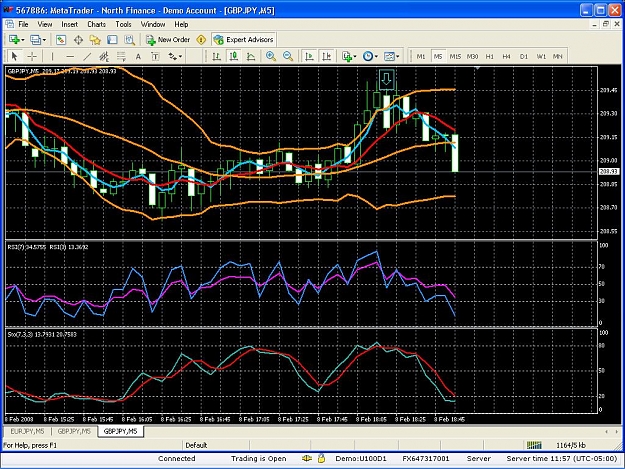The width and height of the screenshot is (625, 469).
Task: Toggle the Terminal window icon
Action: [x=112, y=39]
